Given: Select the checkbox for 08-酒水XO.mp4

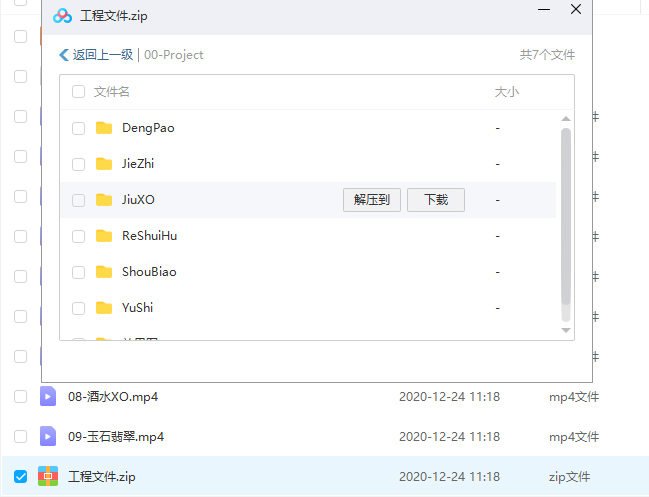Looking at the screenshot, I should coord(20,396).
